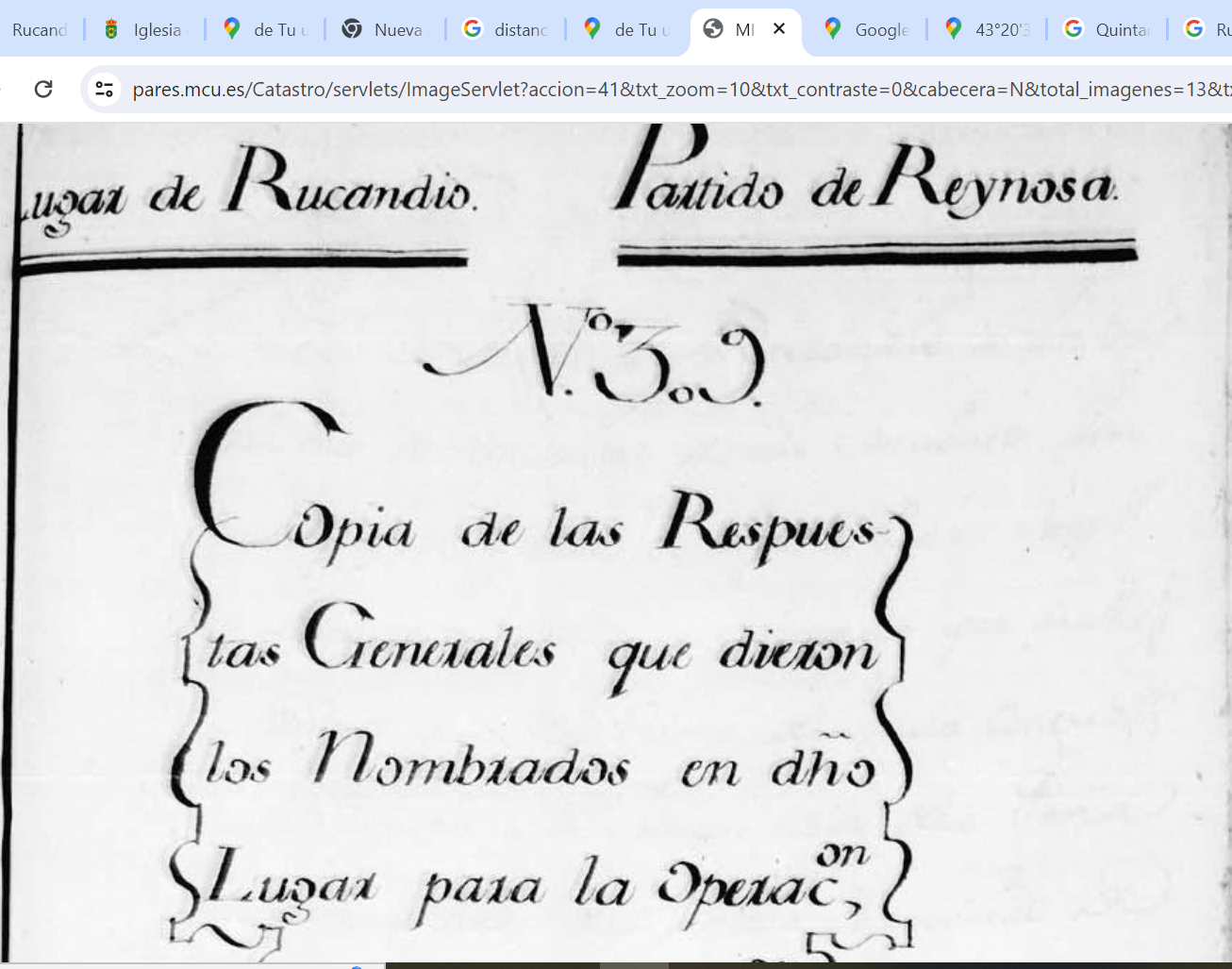Reload the pares.mcu.es page
Image resolution: width=1232 pixels, height=969 pixels.
click(x=43, y=88)
